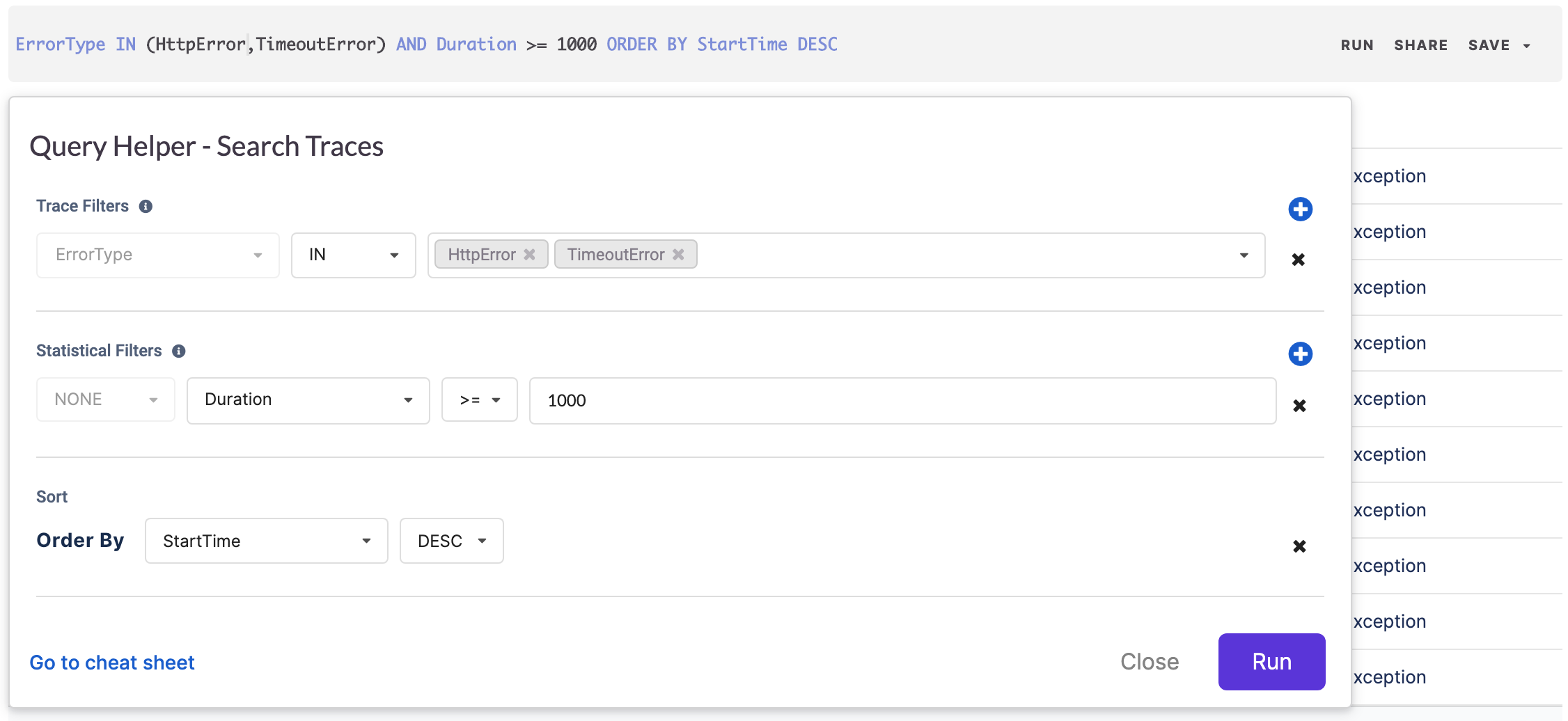The image size is (1568, 721).
Task: Switch the DESC sort direction
Action: (x=451, y=541)
